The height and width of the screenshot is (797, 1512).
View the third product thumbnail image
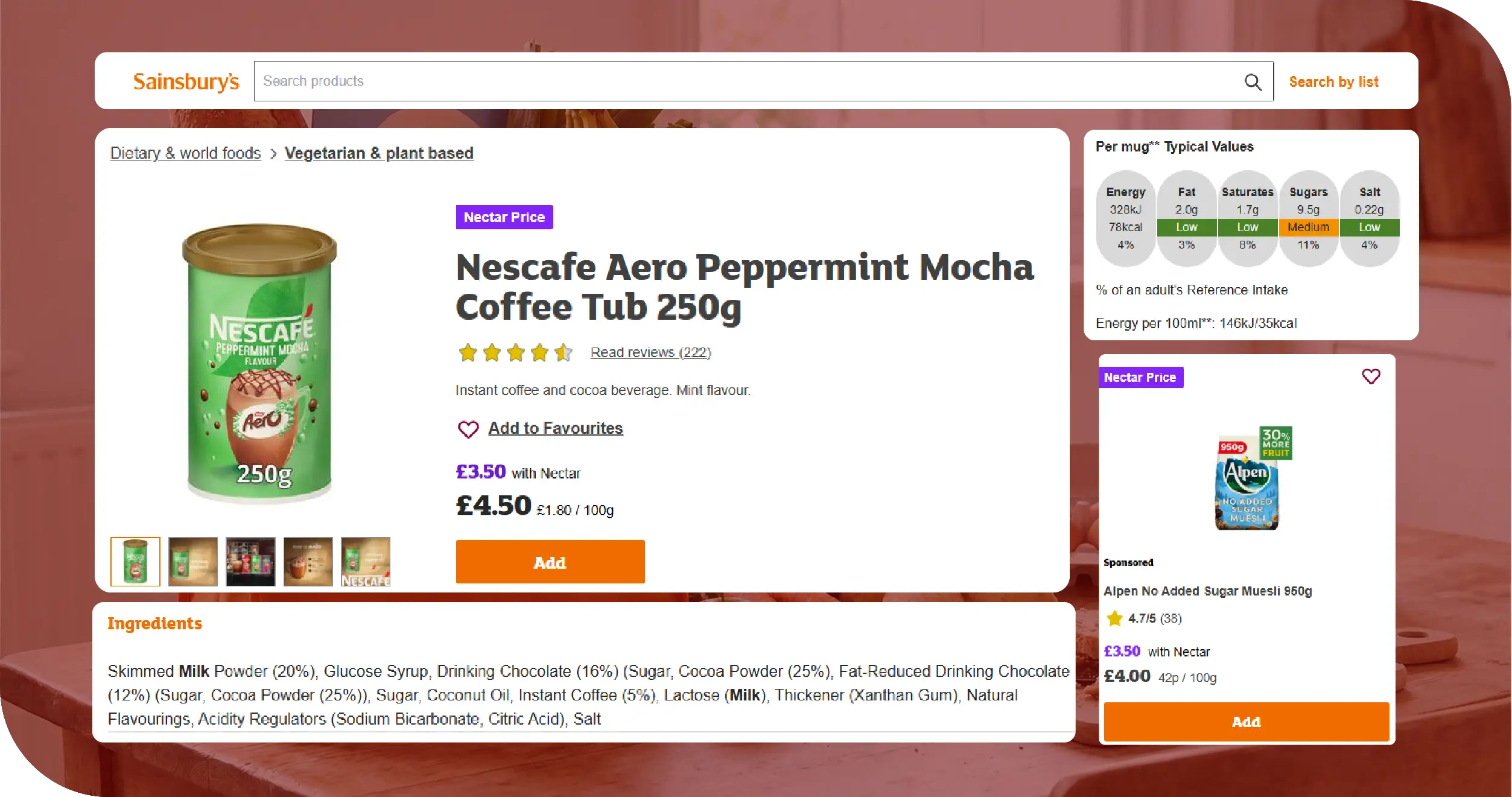click(250, 562)
